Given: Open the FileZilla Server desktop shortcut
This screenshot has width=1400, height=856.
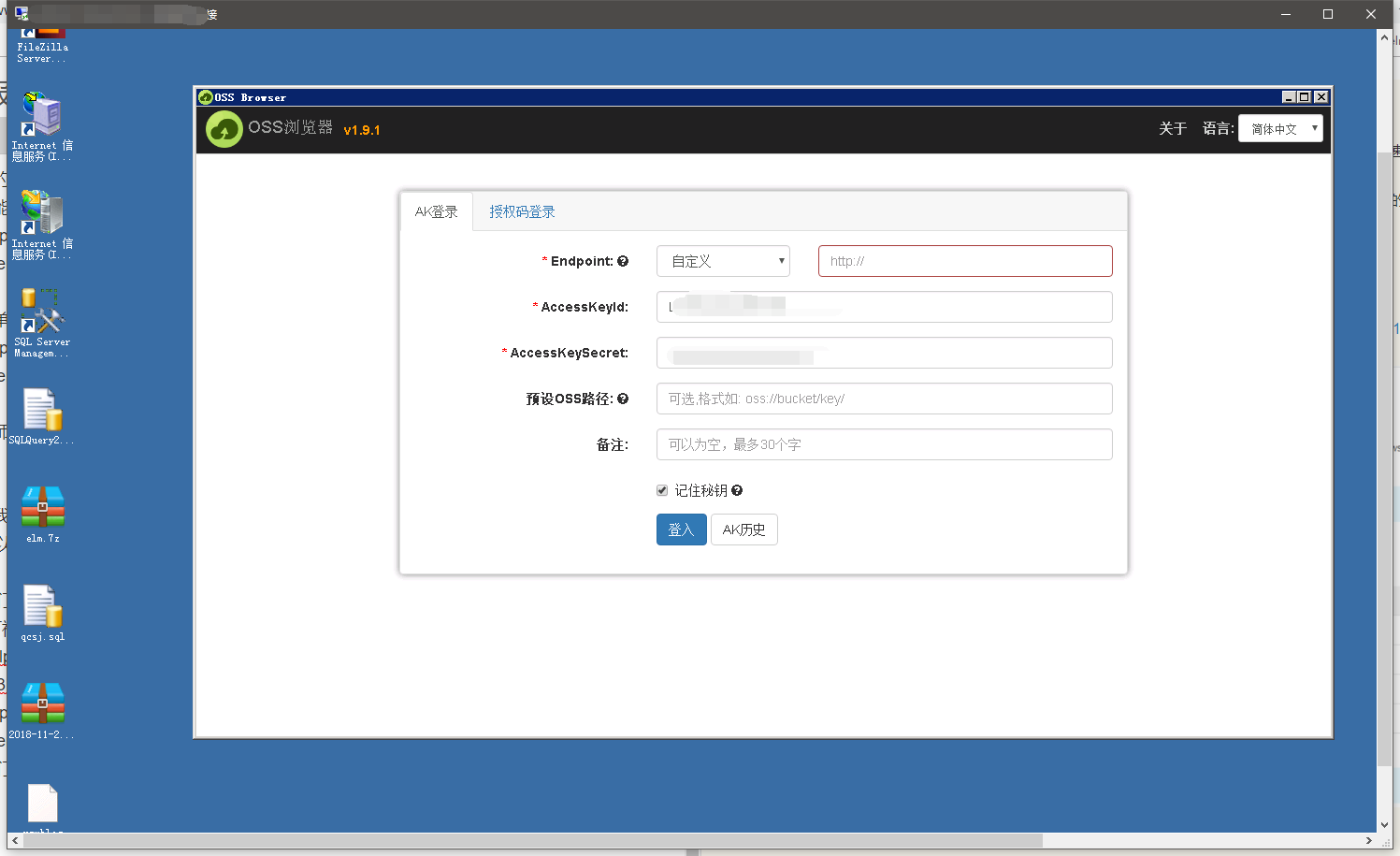Looking at the screenshot, I should click(x=43, y=45).
